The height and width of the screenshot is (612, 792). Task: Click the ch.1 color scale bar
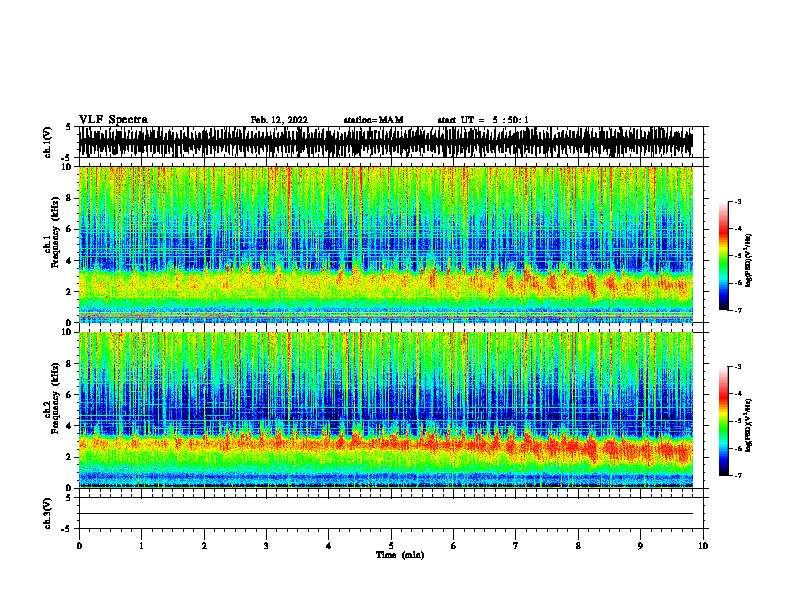pyautogui.click(x=724, y=256)
